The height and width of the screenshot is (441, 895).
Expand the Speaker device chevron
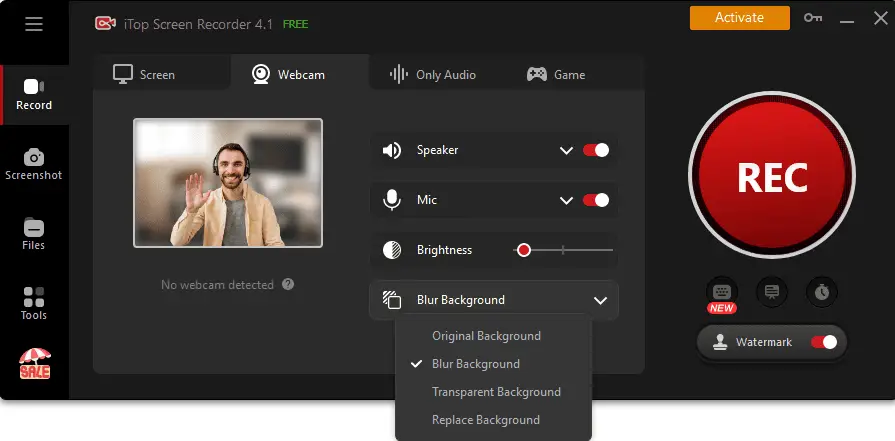tap(566, 151)
